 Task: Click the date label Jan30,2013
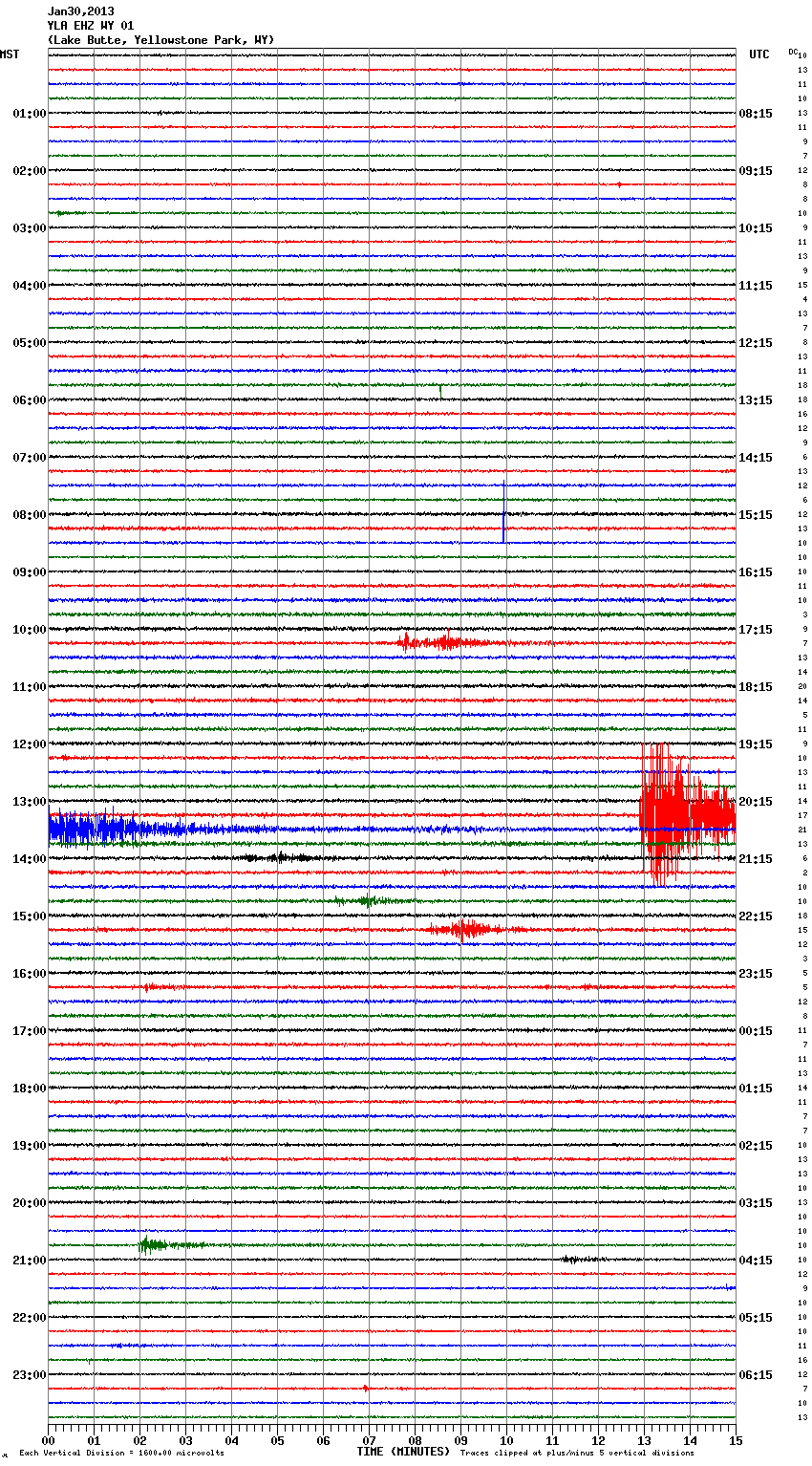coord(80,11)
